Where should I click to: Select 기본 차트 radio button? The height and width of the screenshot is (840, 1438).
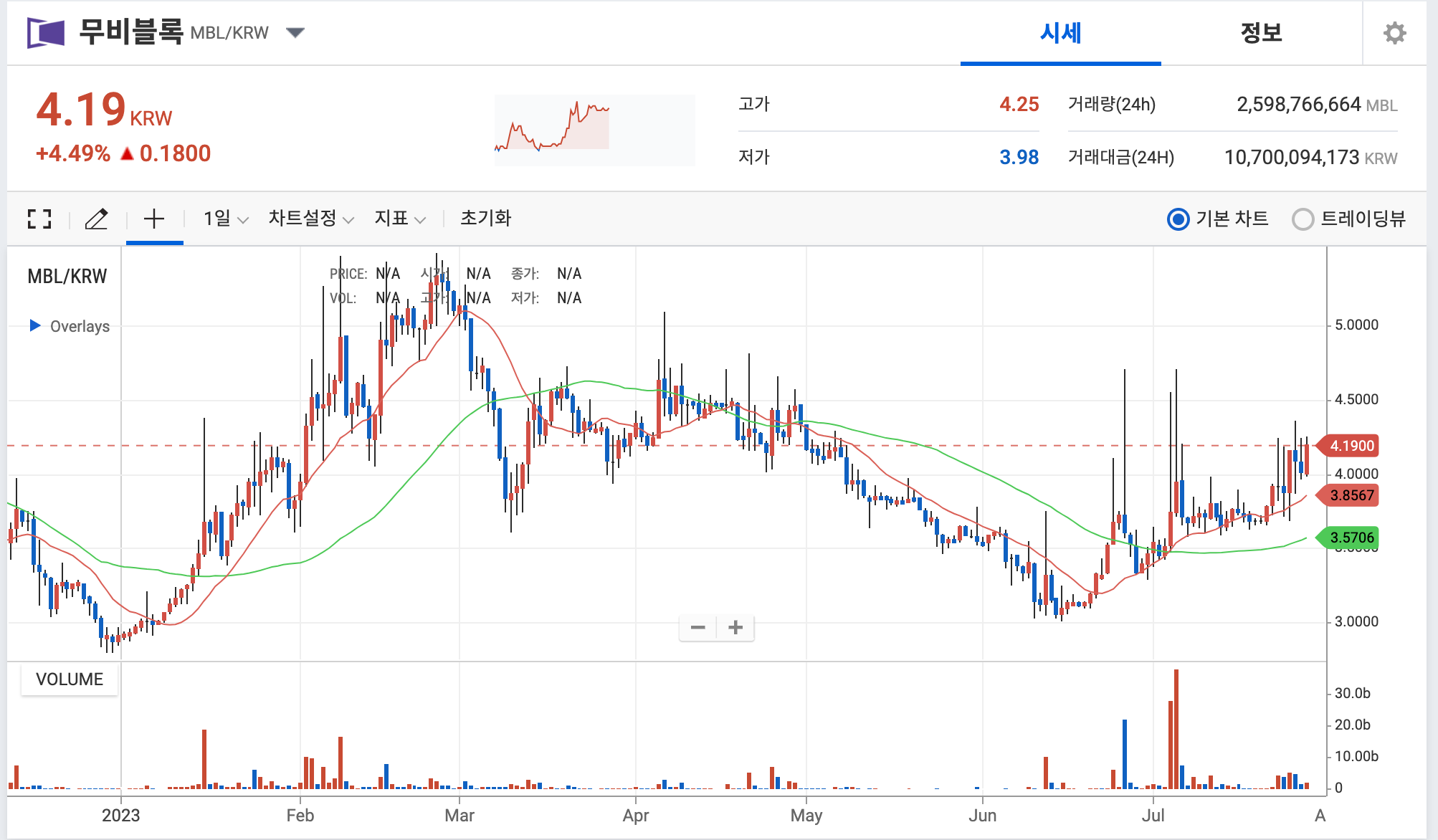[1178, 219]
